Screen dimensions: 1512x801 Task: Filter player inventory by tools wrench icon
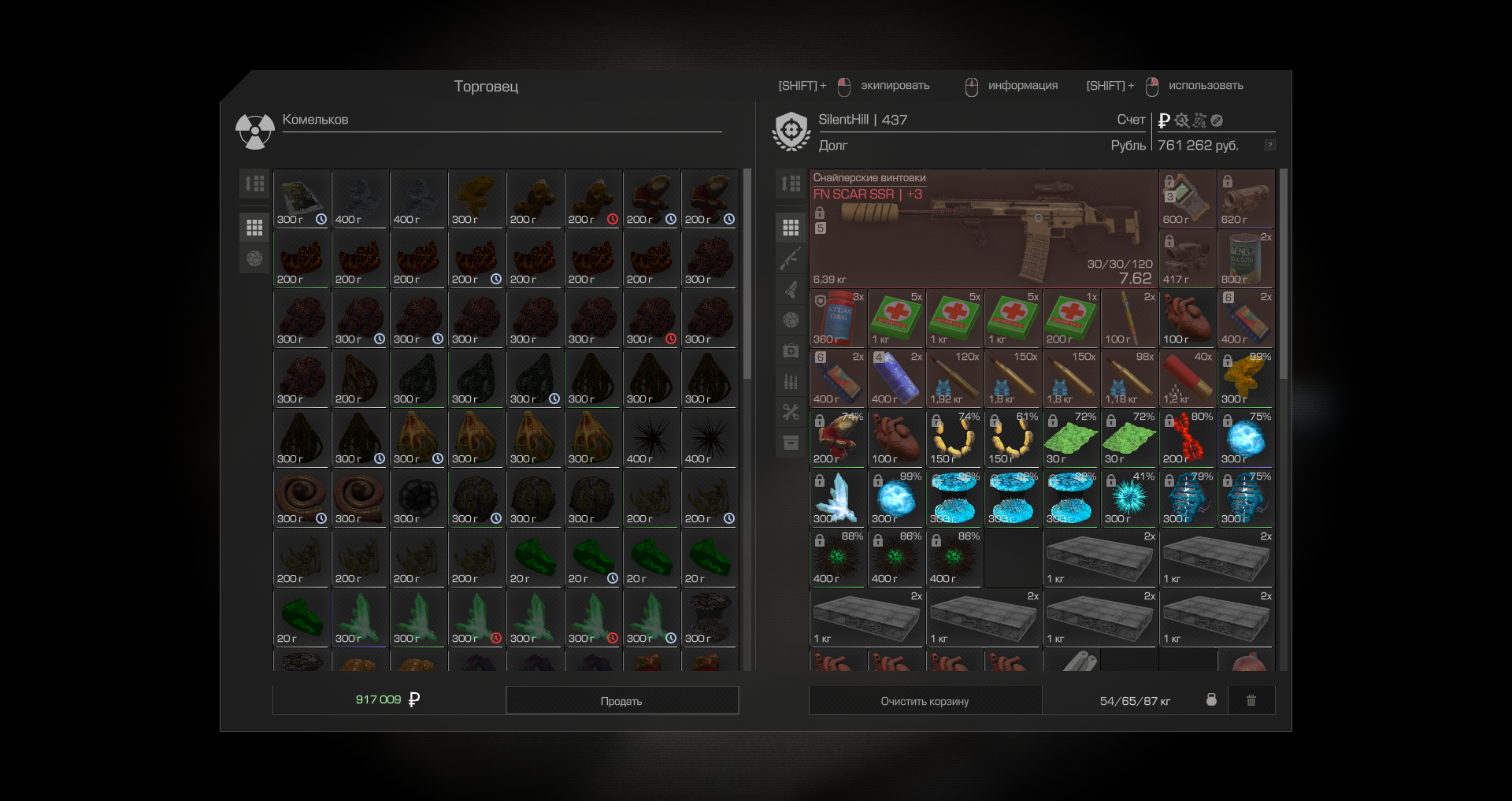point(791,412)
